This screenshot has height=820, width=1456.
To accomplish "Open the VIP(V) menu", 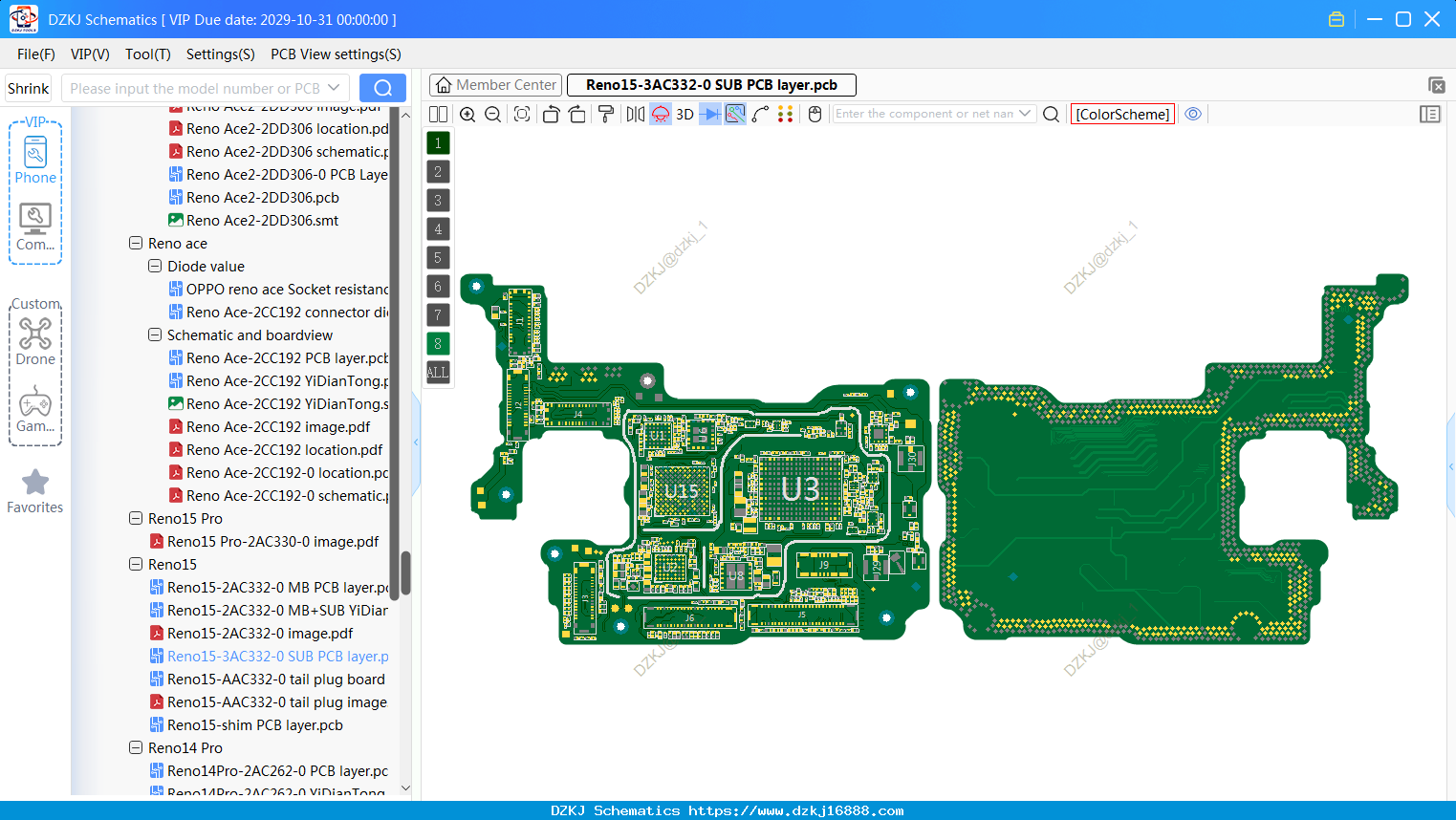I will point(90,54).
